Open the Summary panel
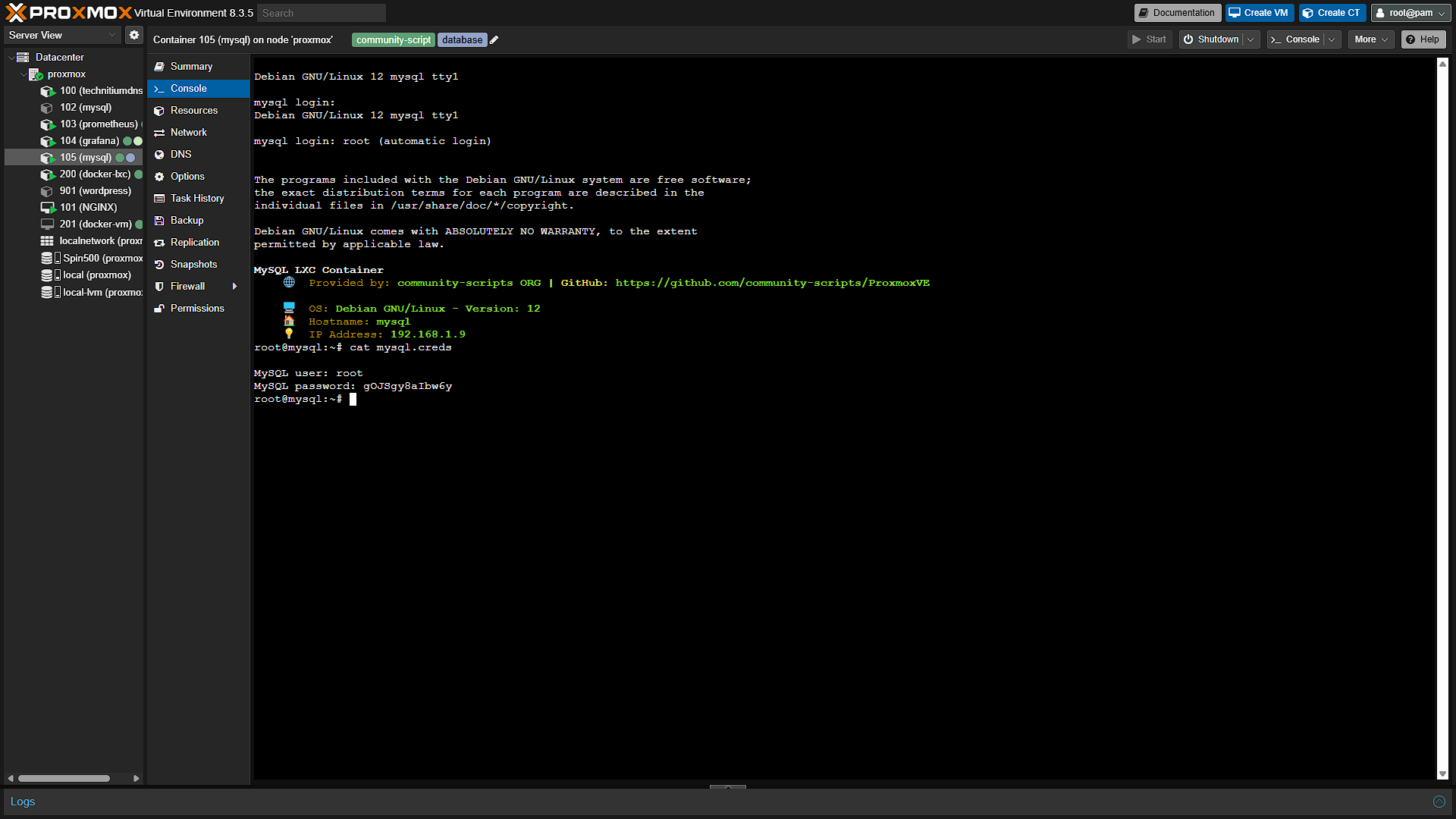Viewport: 1456px width, 819px height. click(199, 67)
